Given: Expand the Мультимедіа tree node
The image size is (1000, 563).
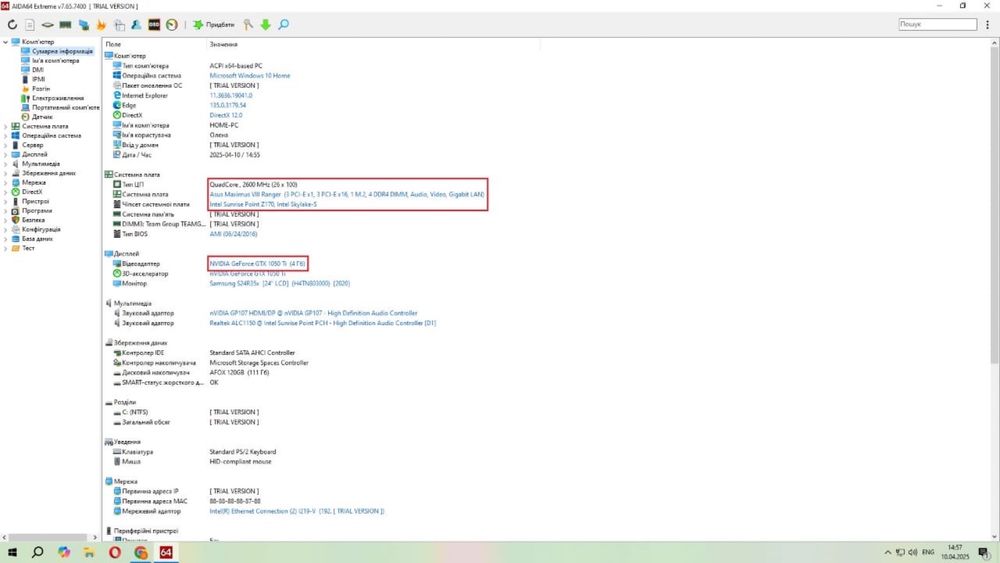Looking at the screenshot, I should (x=6, y=164).
